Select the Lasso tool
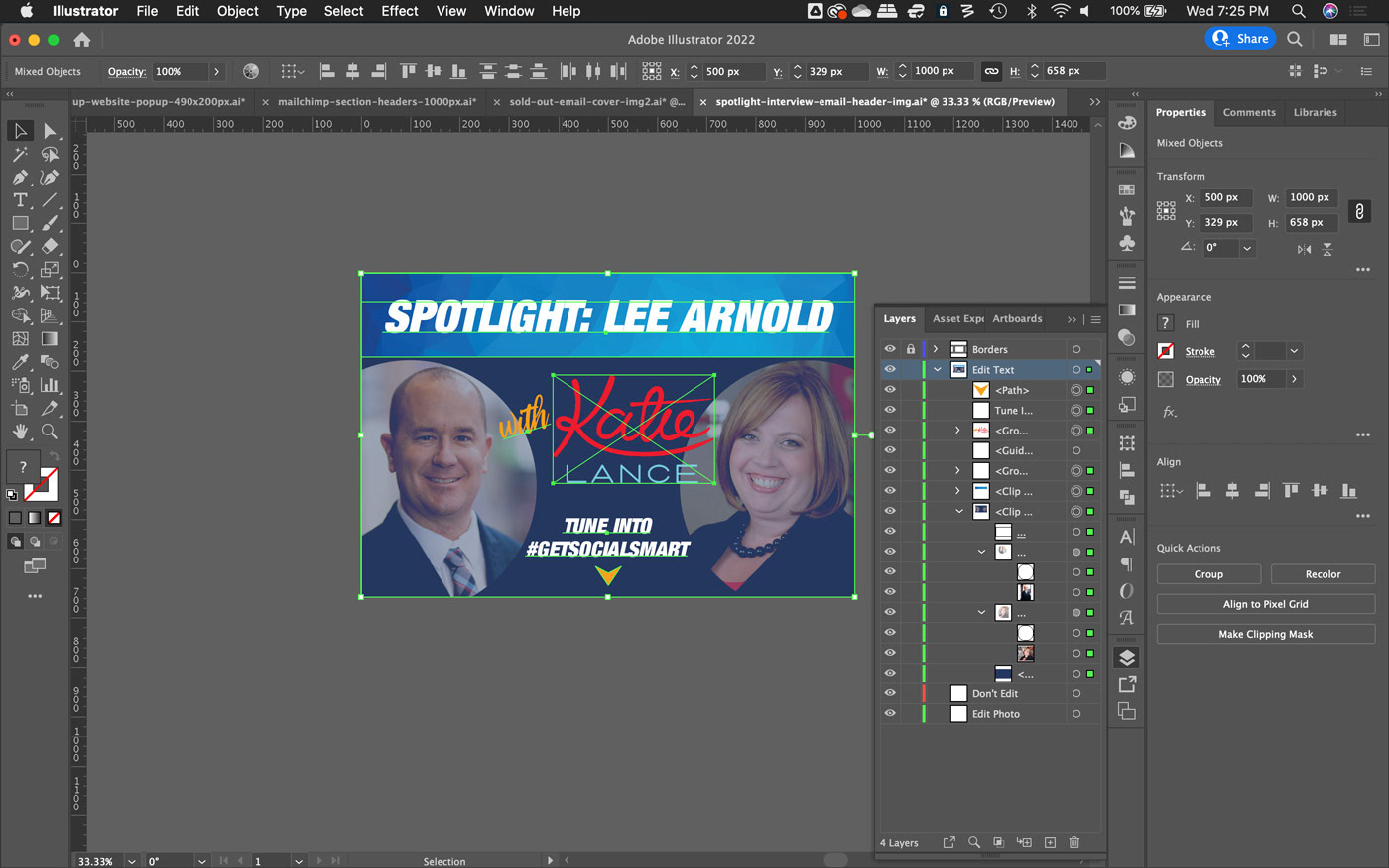1389x868 pixels. (50, 154)
